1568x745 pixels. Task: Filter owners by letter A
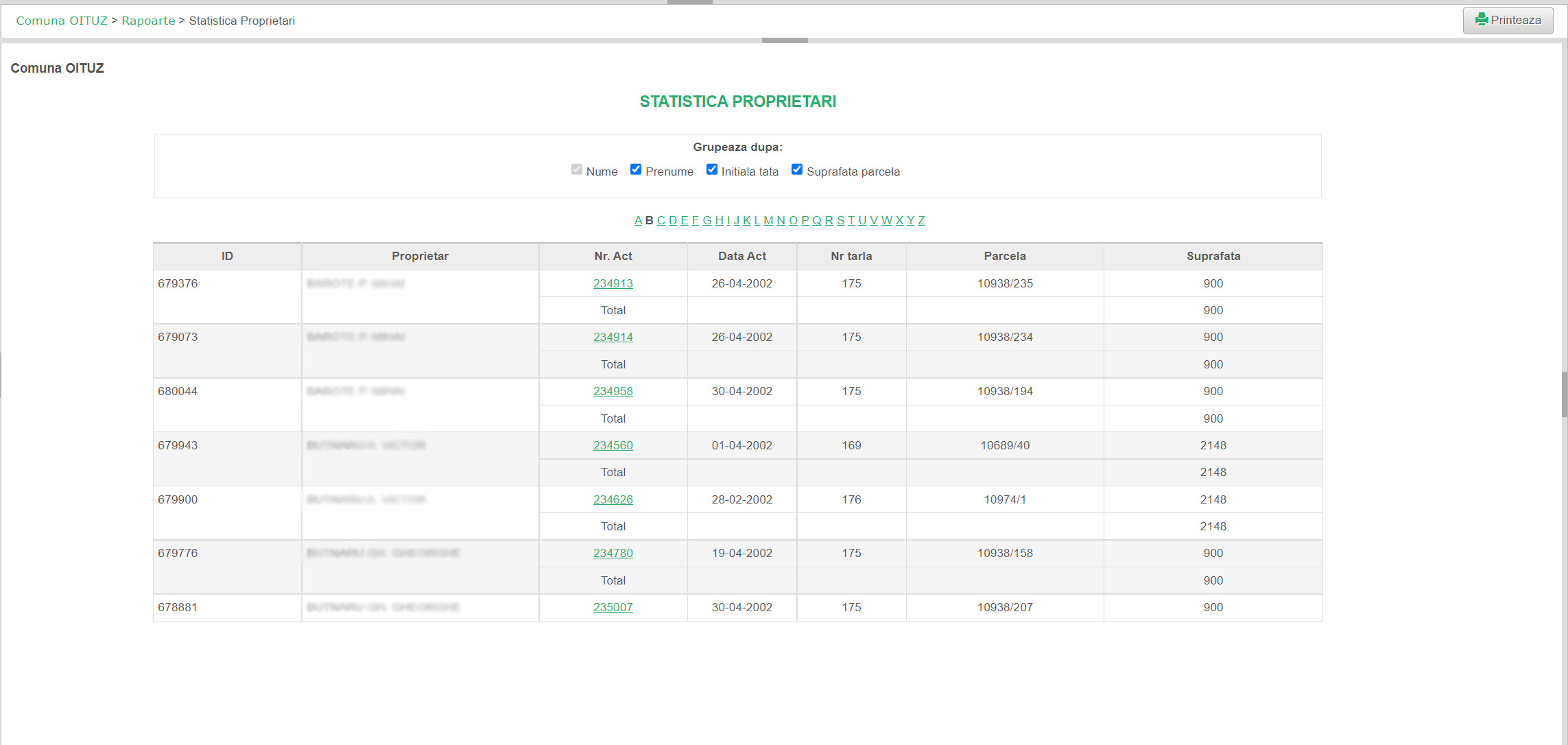click(638, 220)
